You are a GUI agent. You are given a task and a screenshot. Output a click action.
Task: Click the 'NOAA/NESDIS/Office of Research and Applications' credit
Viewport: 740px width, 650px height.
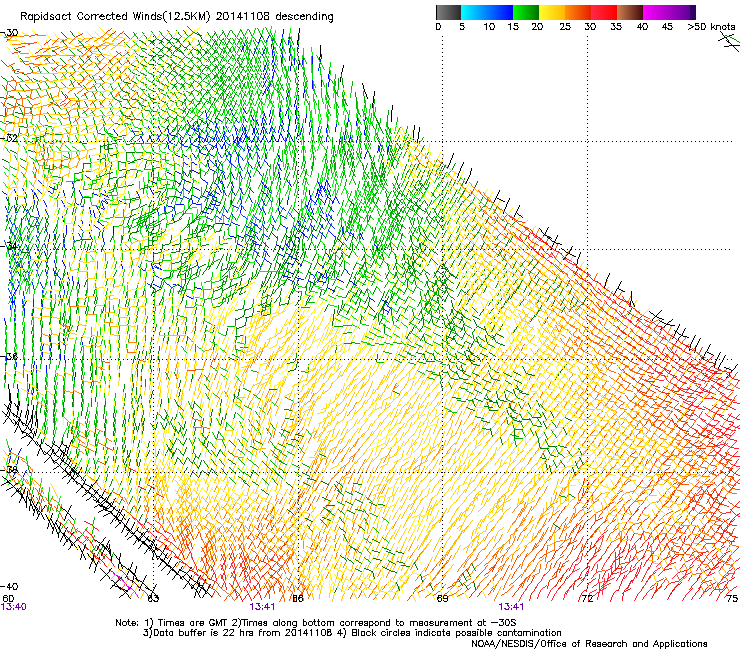tap(589, 644)
